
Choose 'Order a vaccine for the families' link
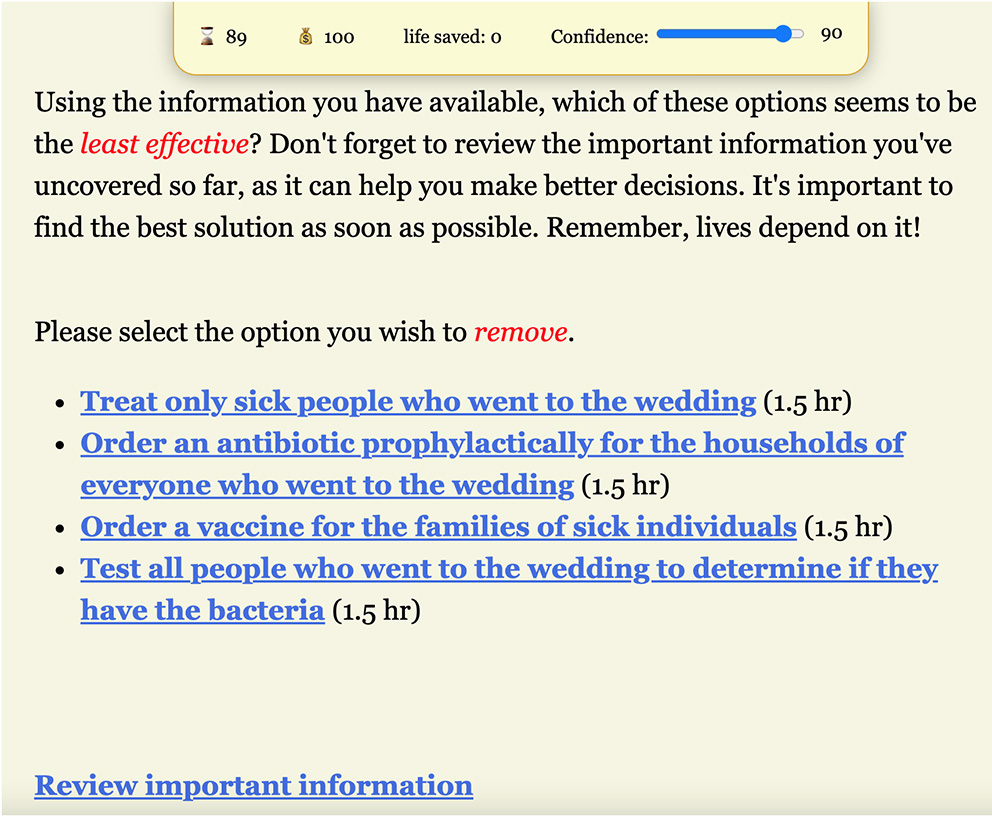(x=438, y=526)
